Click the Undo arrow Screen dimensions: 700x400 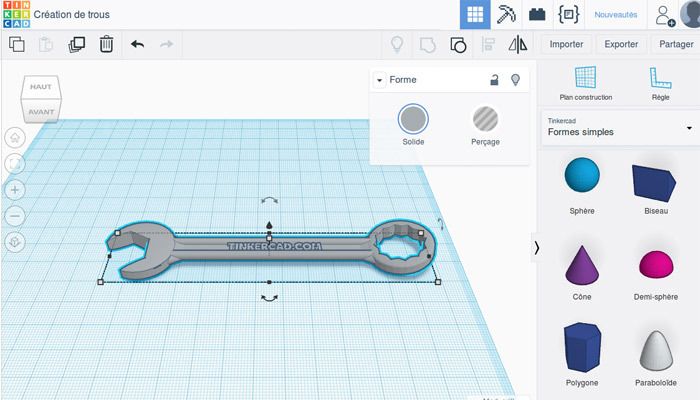click(x=137, y=44)
